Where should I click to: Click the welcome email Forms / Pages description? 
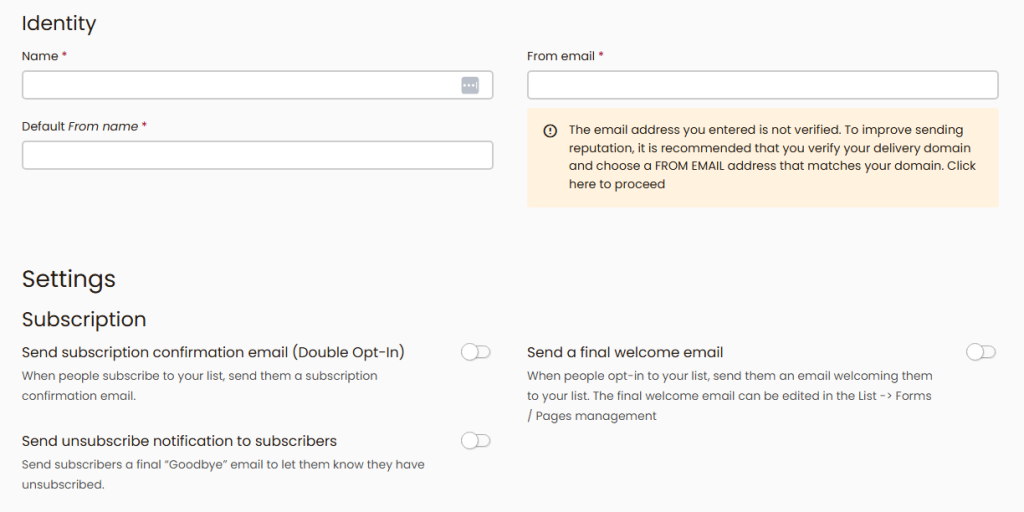click(729, 396)
